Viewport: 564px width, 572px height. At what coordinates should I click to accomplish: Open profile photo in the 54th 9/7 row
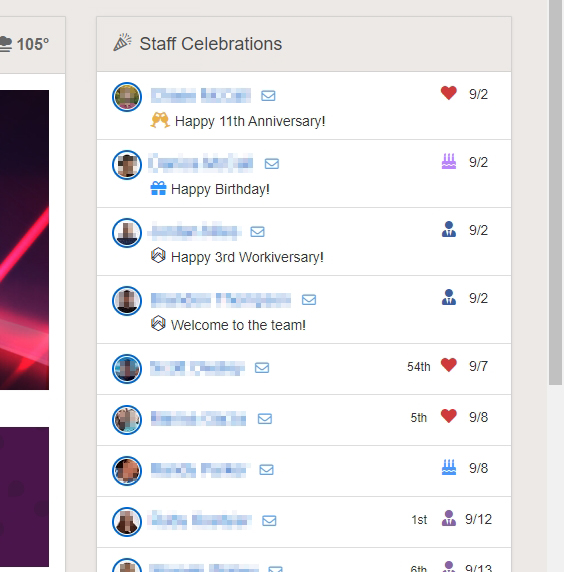pos(127,369)
